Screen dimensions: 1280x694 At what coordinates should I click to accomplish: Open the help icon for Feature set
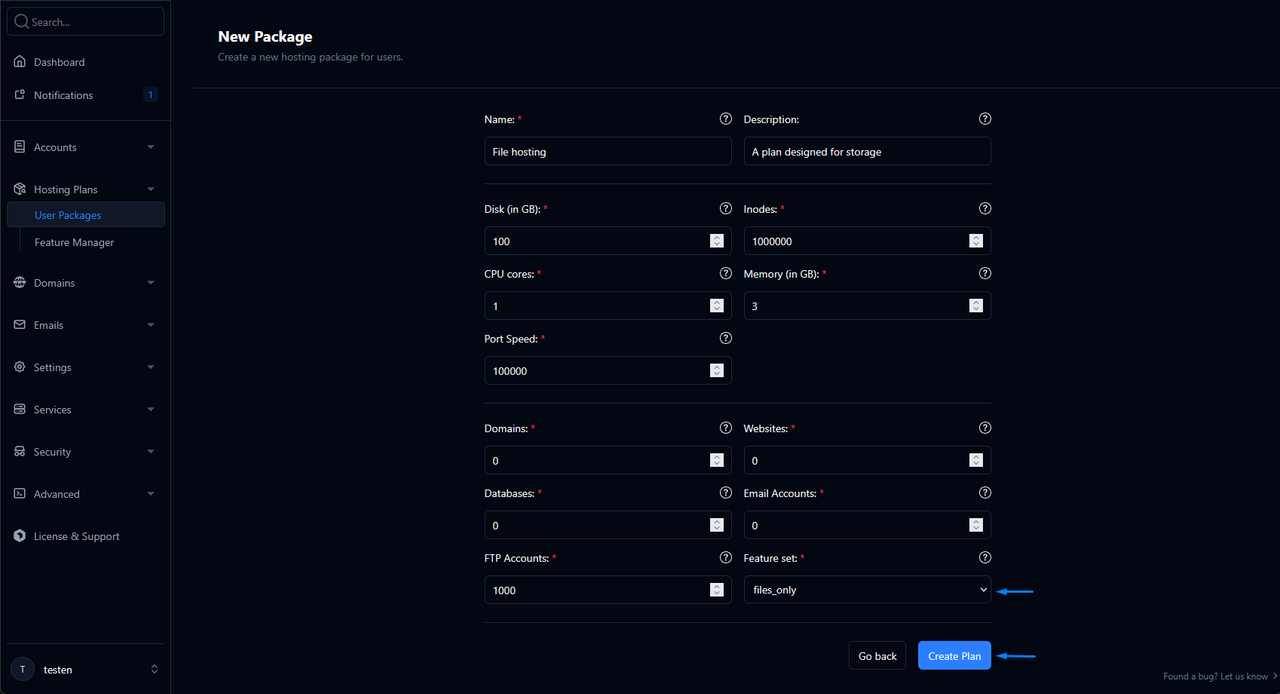coord(985,557)
